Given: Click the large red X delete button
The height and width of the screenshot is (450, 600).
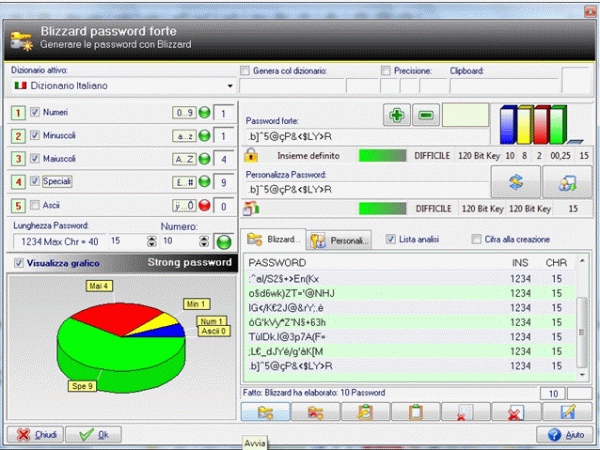Looking at the screenshot, I should click(515, 412).
